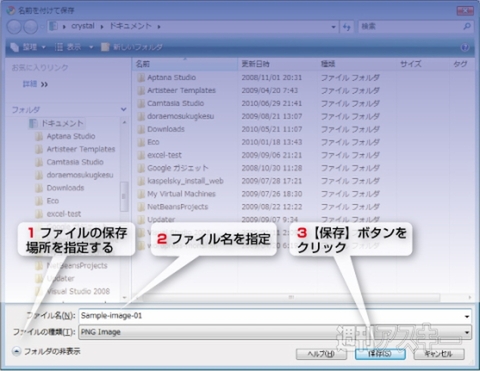Sort by 名前 column header
Viewport: 480px width, 371px height.
(x=185, y=64)
